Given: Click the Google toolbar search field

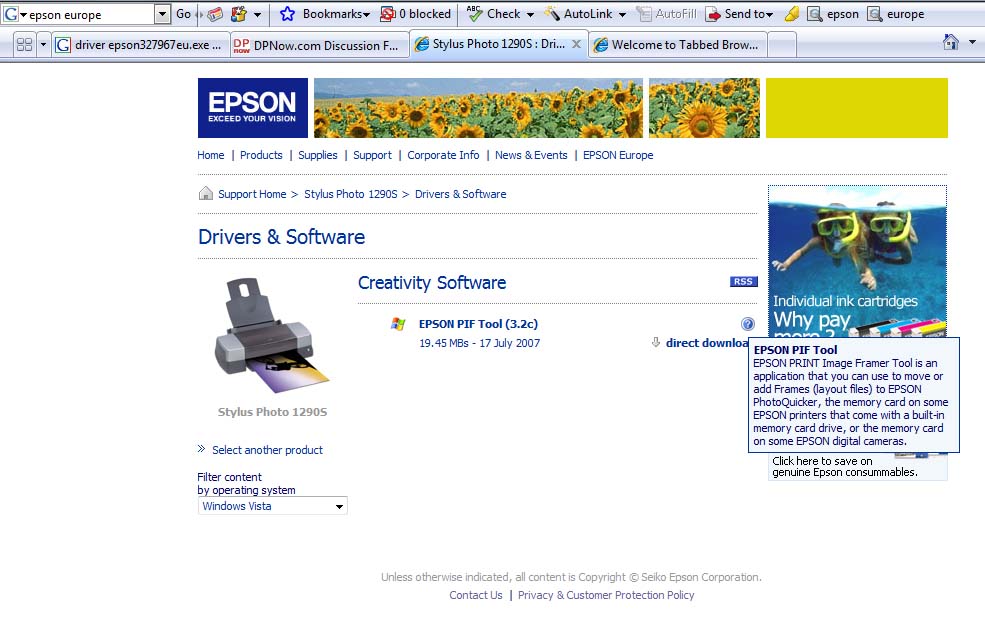Looking at the screenshot, I should [90, 15].
